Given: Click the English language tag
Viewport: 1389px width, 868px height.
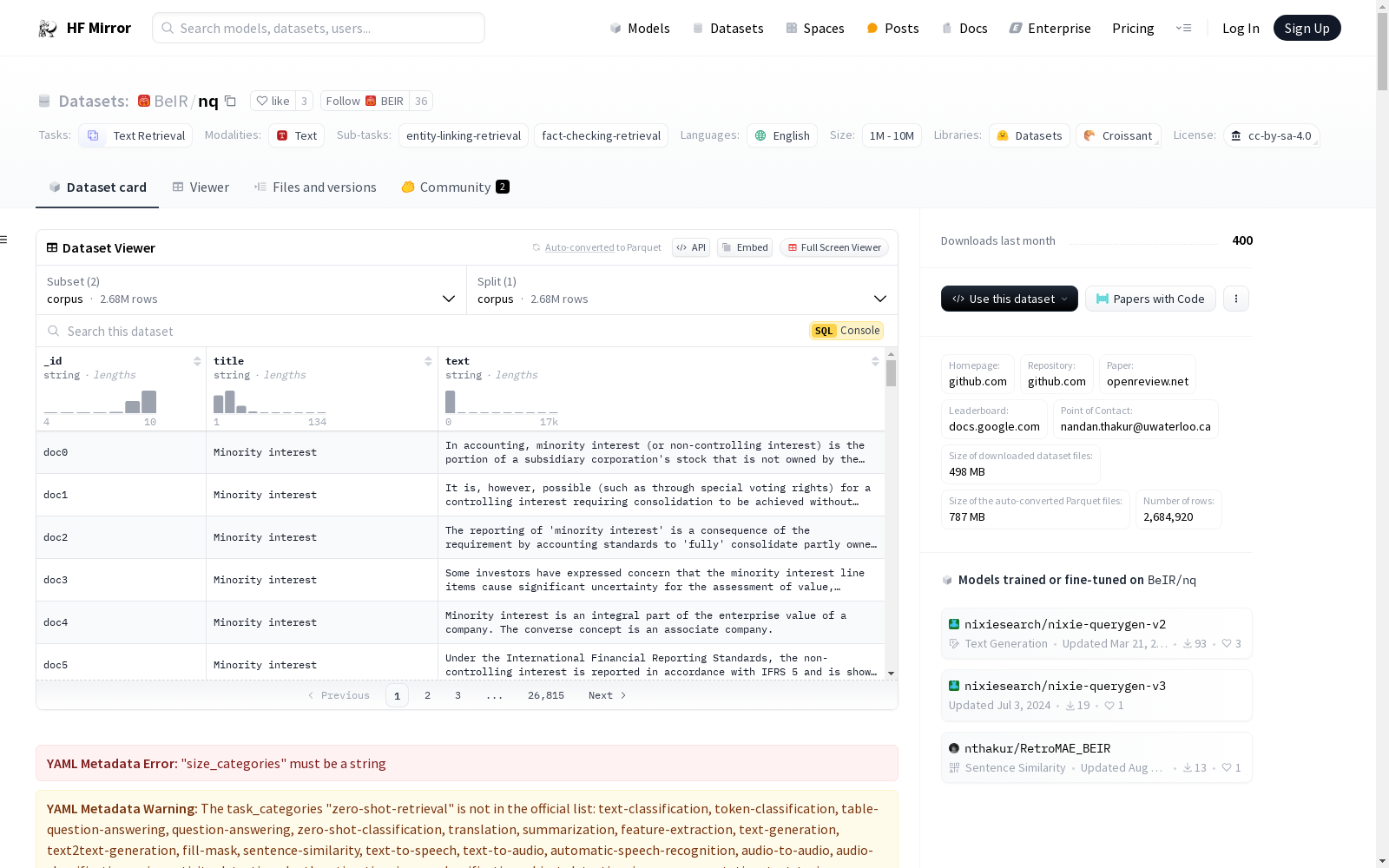Looking at the screenshot, I should pyautogui.click(x=782, y=135).
